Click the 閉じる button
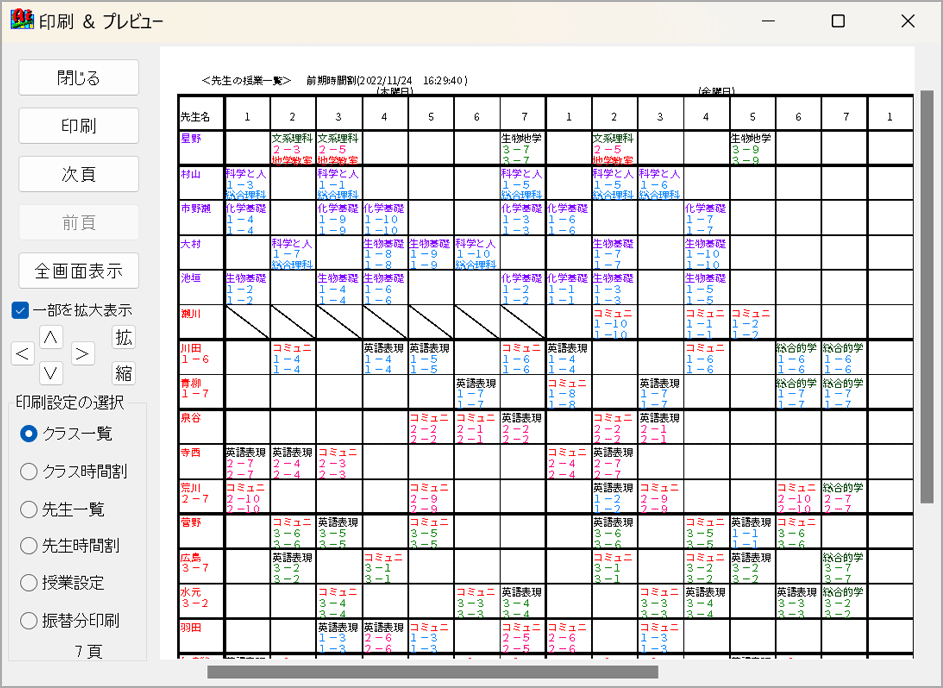Image resolution: width=943 pixels, height=688 pixels. coord(79,78)
